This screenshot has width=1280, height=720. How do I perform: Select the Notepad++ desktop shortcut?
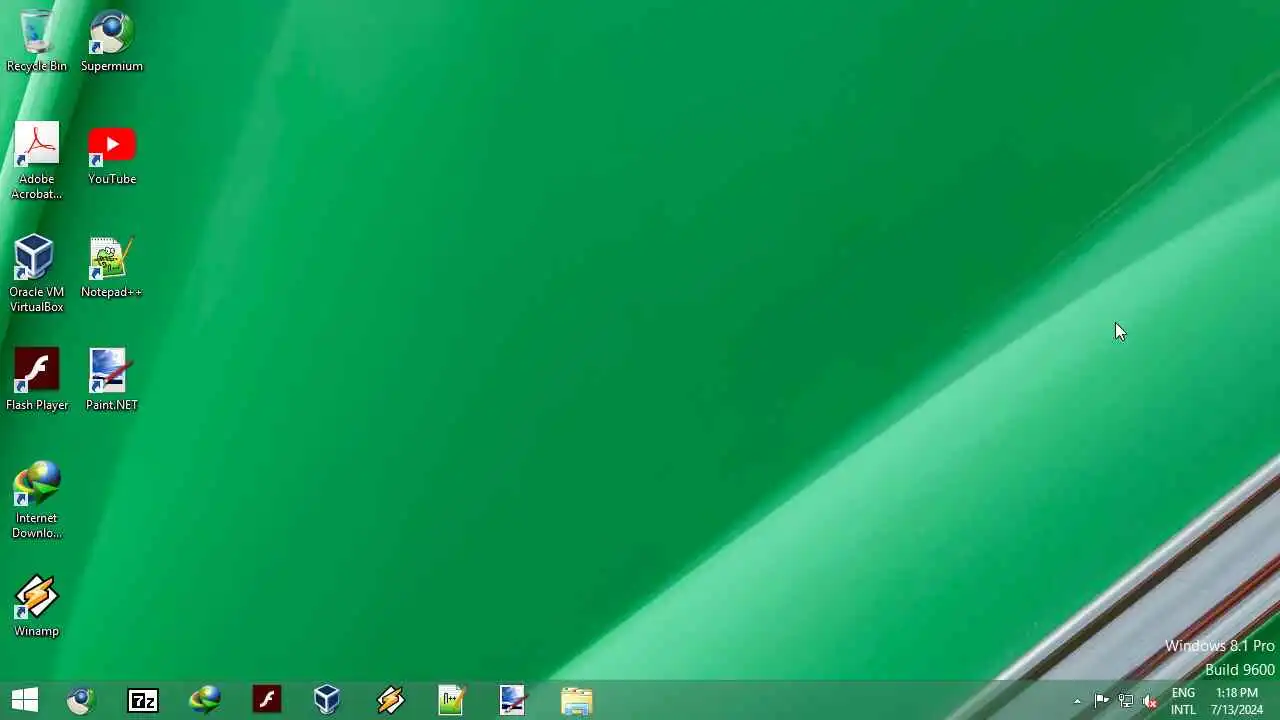[112, 267]
